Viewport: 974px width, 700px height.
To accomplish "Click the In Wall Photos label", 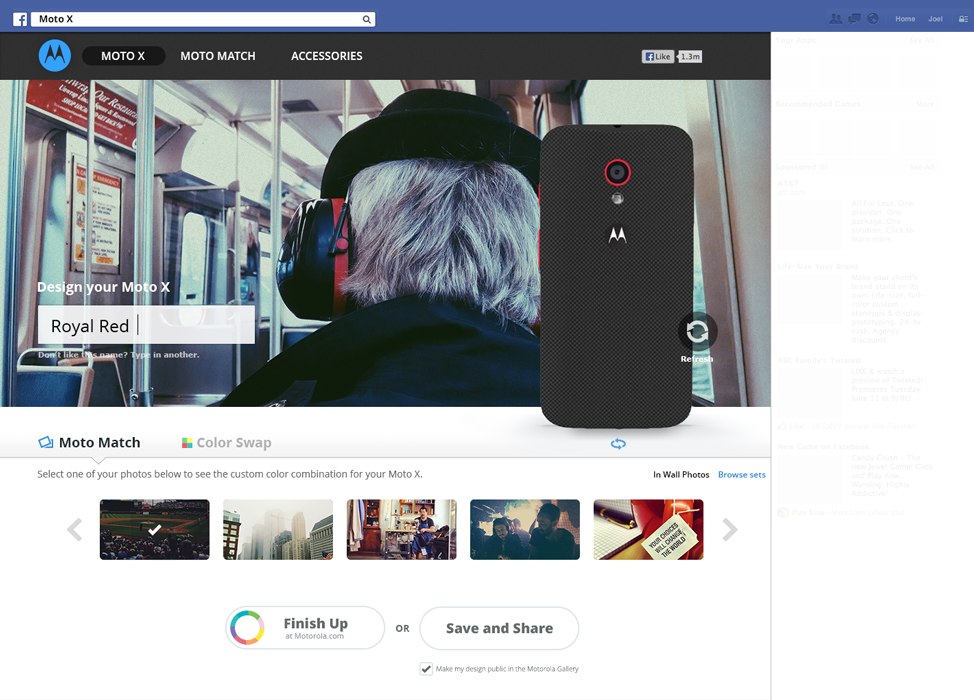I will pyautogui.click(x=681, y=475).
